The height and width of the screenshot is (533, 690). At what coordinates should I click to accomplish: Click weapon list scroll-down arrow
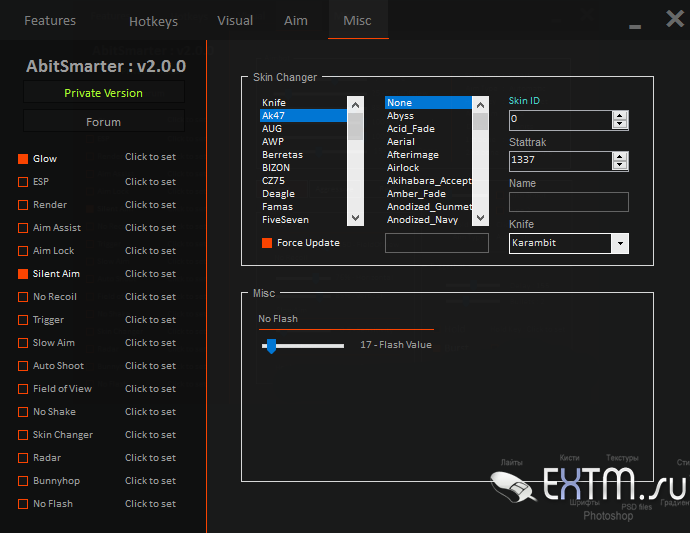[356, 218]
